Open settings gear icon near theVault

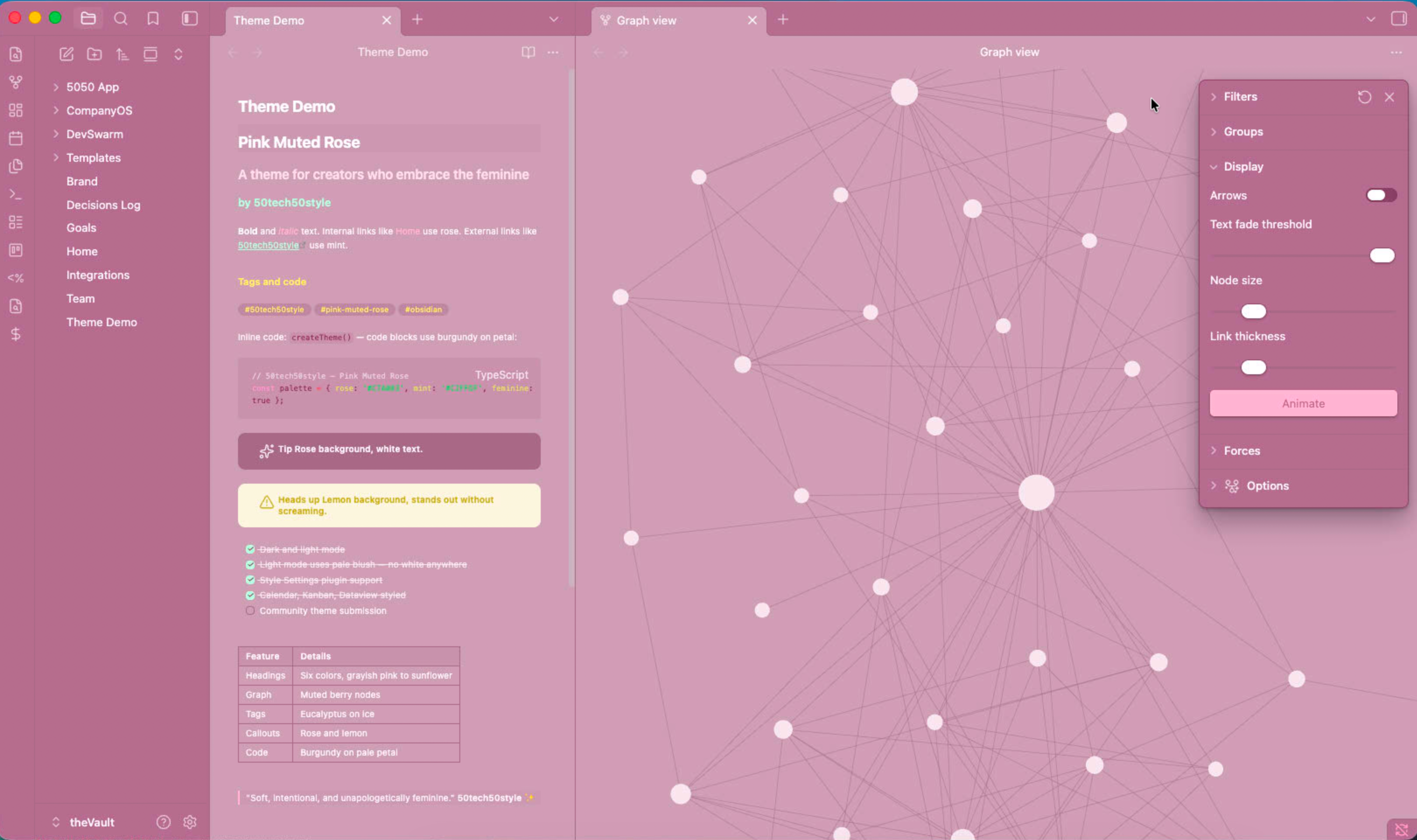click(190, 822)
